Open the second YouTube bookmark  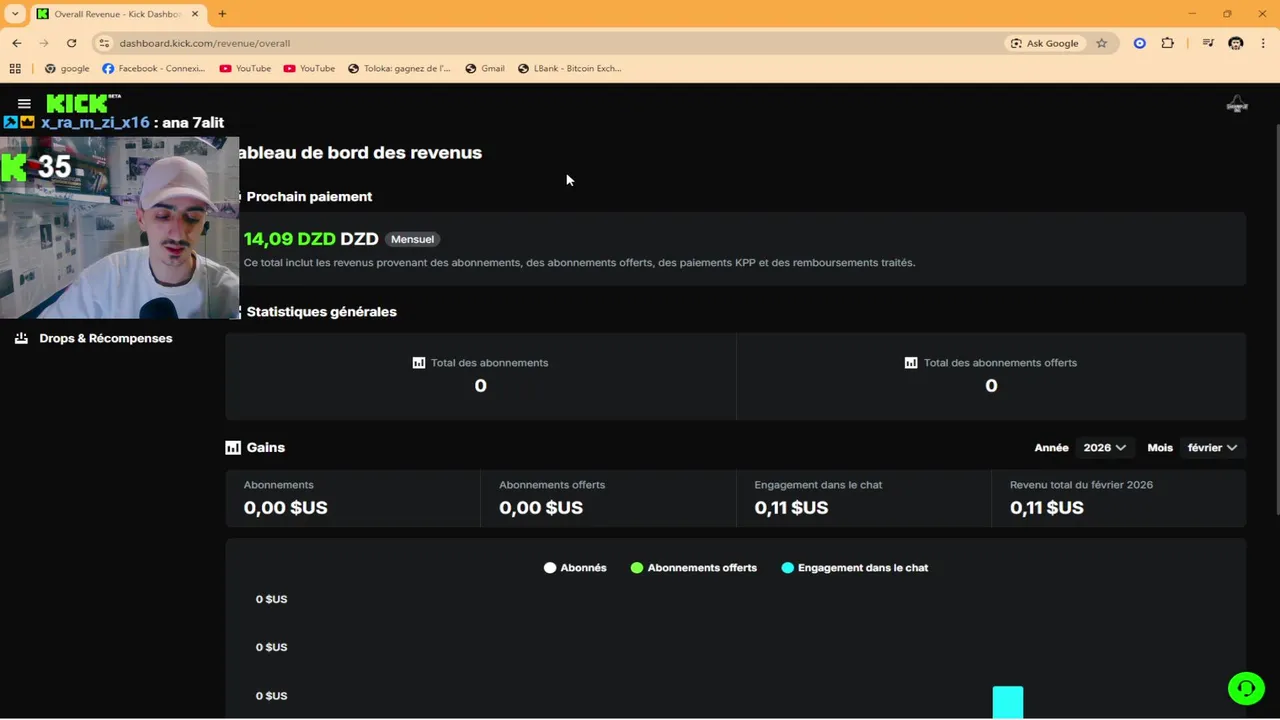pyautogui.click(x=309, y=69)
